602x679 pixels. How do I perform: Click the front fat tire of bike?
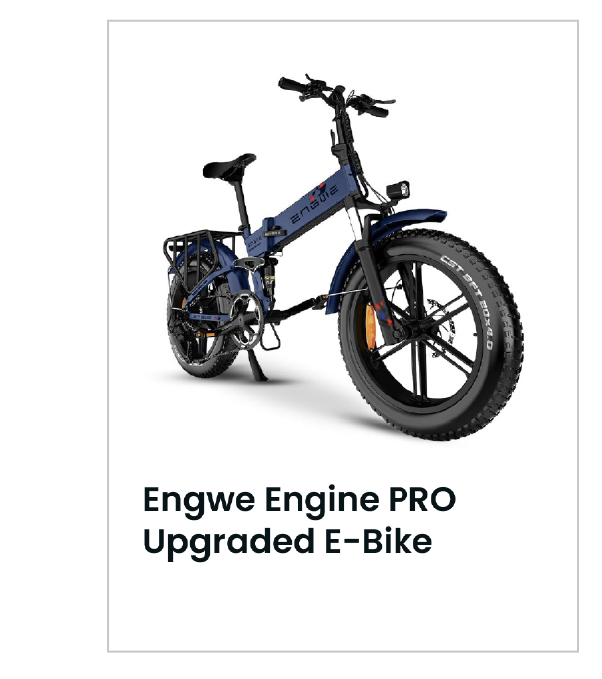pyautogui.click(x=431, y=335)
